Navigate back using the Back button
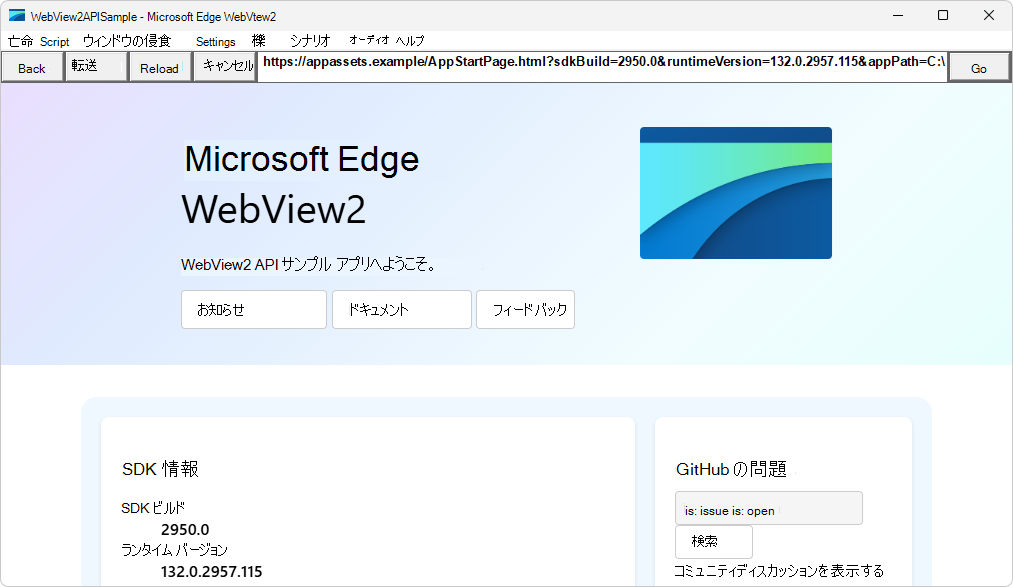Screen dimensions: 1013x587 [31, 66]
